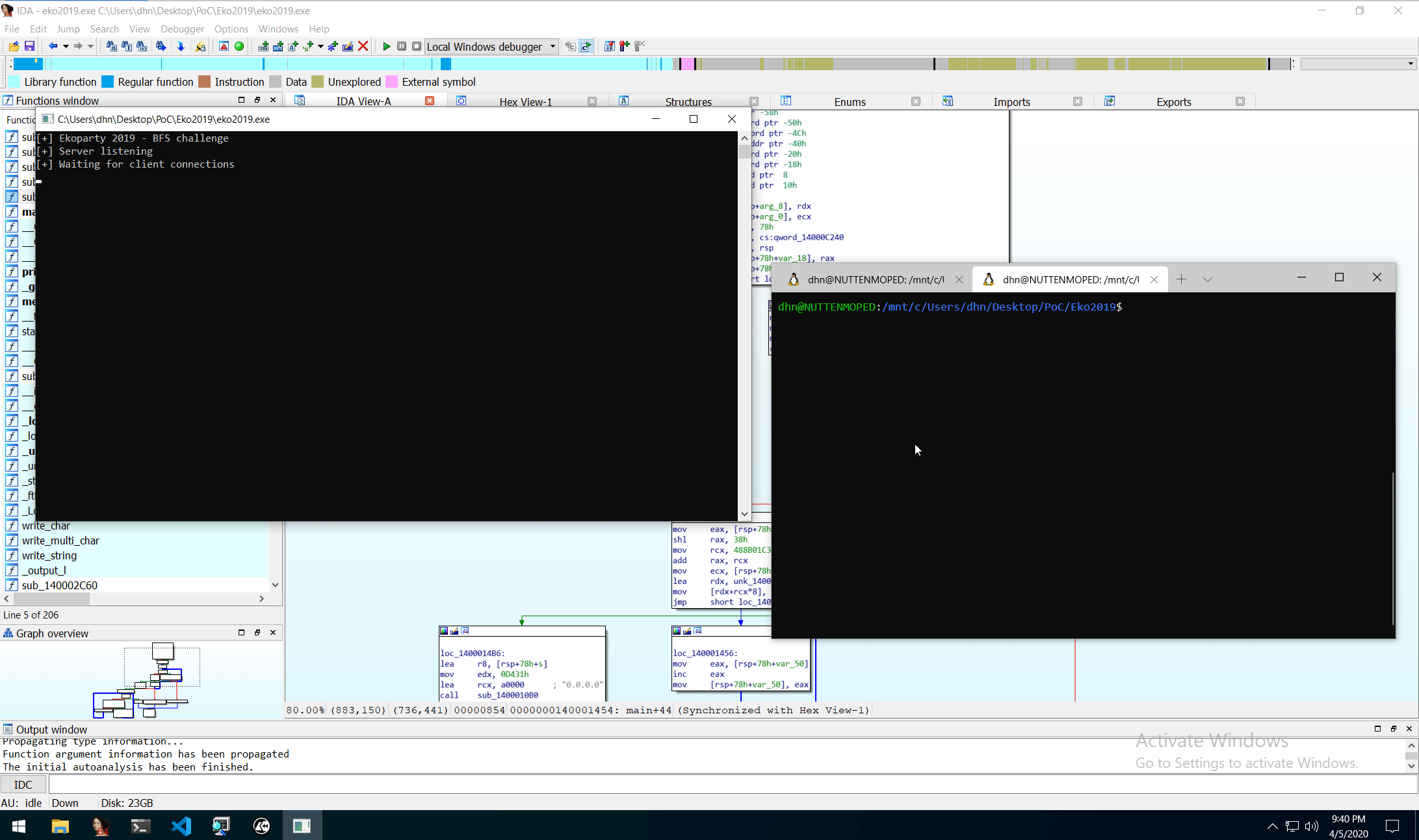1419x840 pixels.
Task: Click the WSL terminal icon in taskbar
Action: click(x=140, y=825)
